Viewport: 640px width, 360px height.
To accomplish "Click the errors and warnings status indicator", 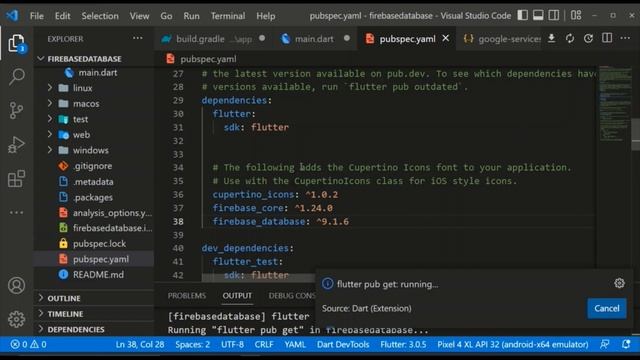I will (x=28, y=344).
